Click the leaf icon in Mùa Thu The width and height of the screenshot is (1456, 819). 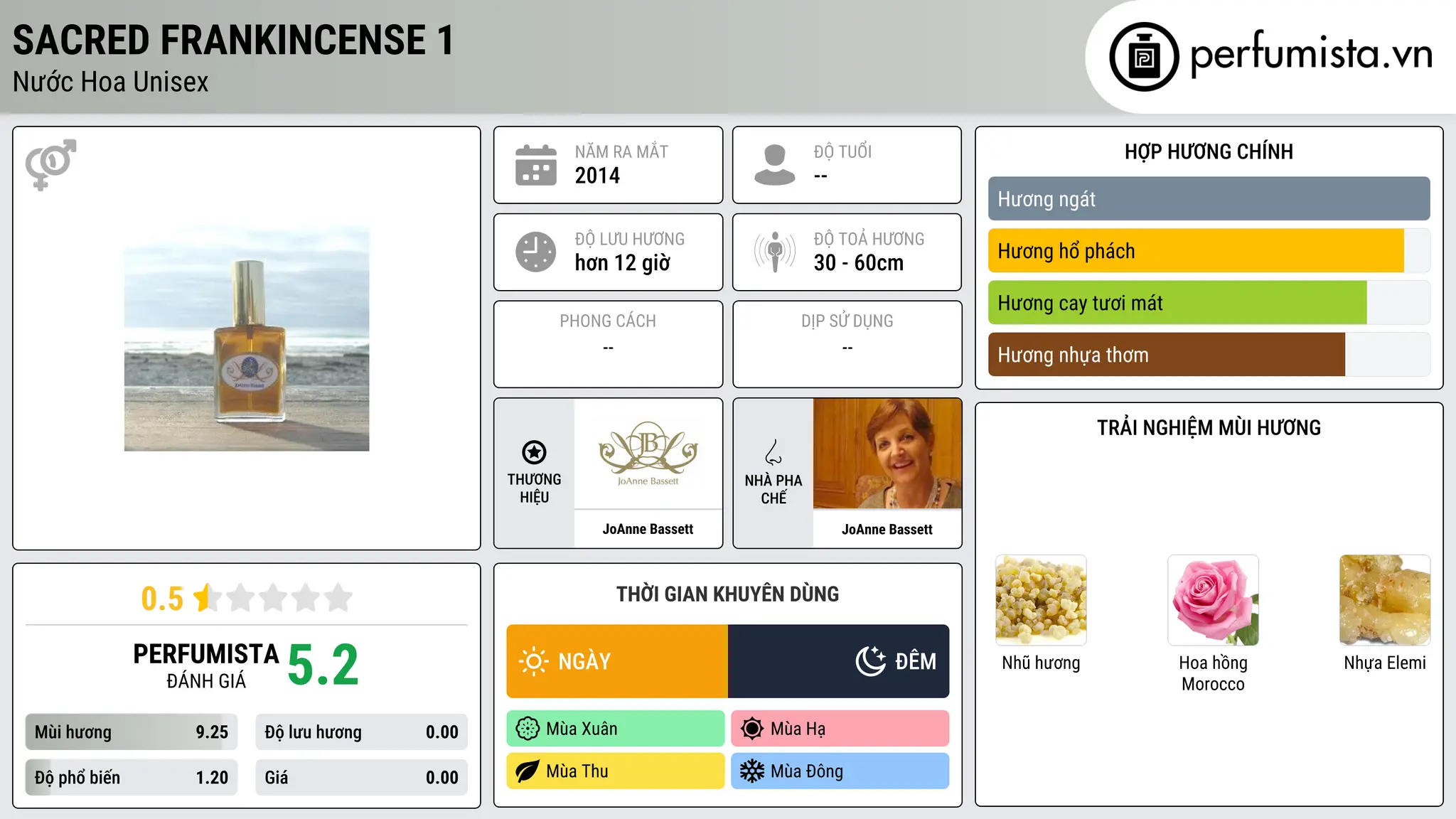click(x=528, y=771)
